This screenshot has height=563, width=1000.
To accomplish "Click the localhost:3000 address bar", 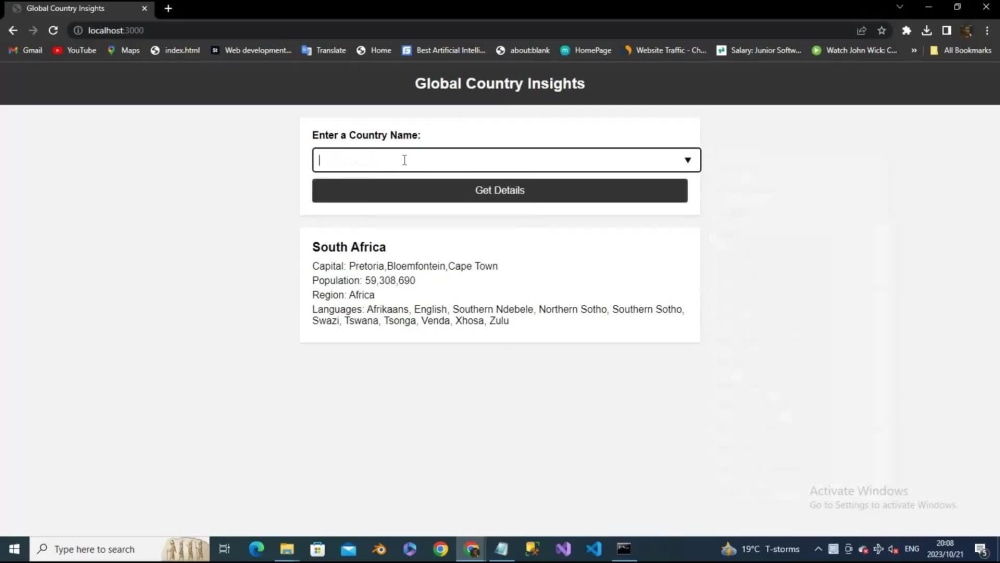I will coord(466,30).
